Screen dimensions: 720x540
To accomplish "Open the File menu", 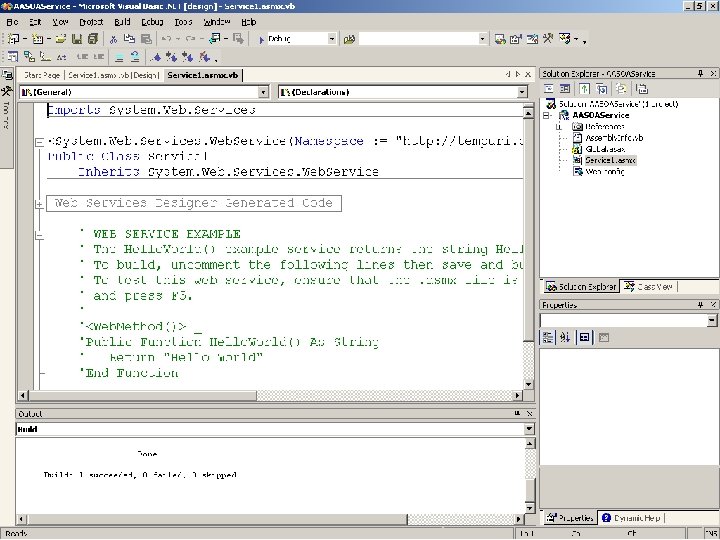I will pos(12,22).
